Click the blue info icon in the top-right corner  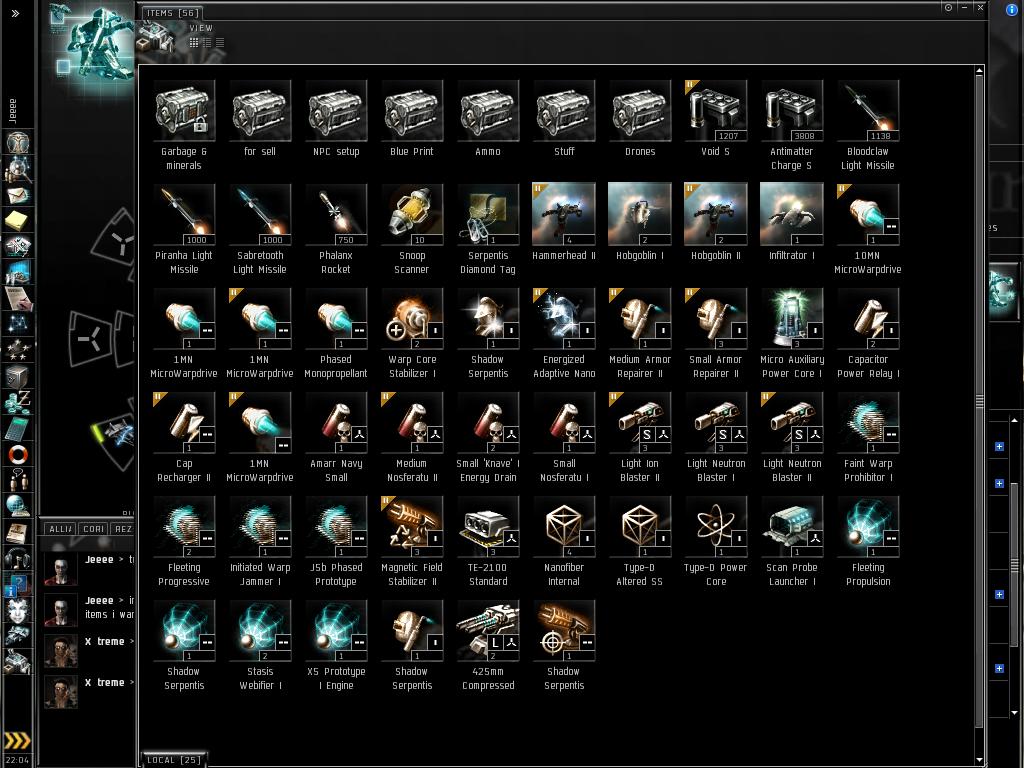1013,9
